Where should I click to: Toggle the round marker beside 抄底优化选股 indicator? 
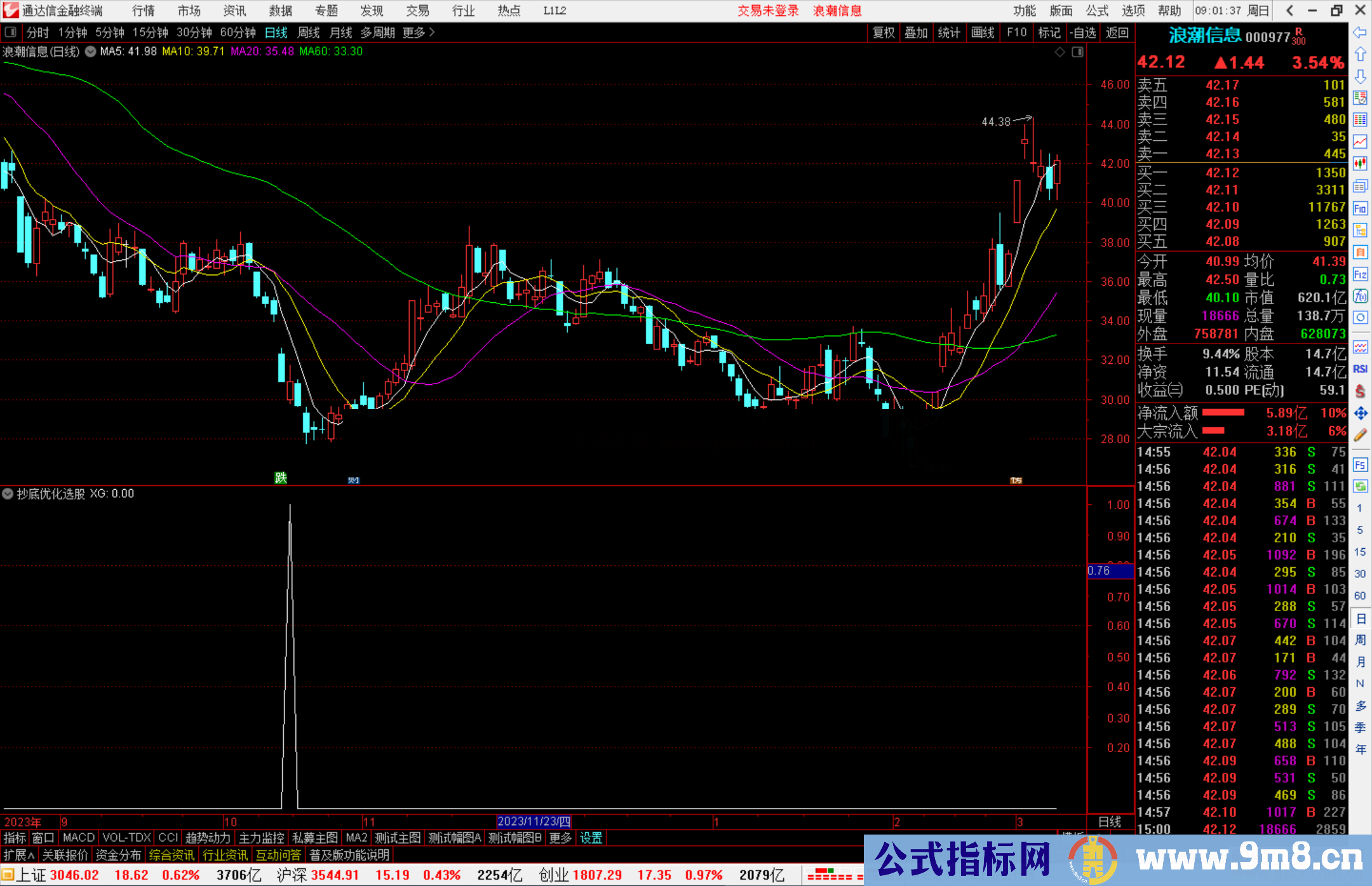click(x=8, y=493)
